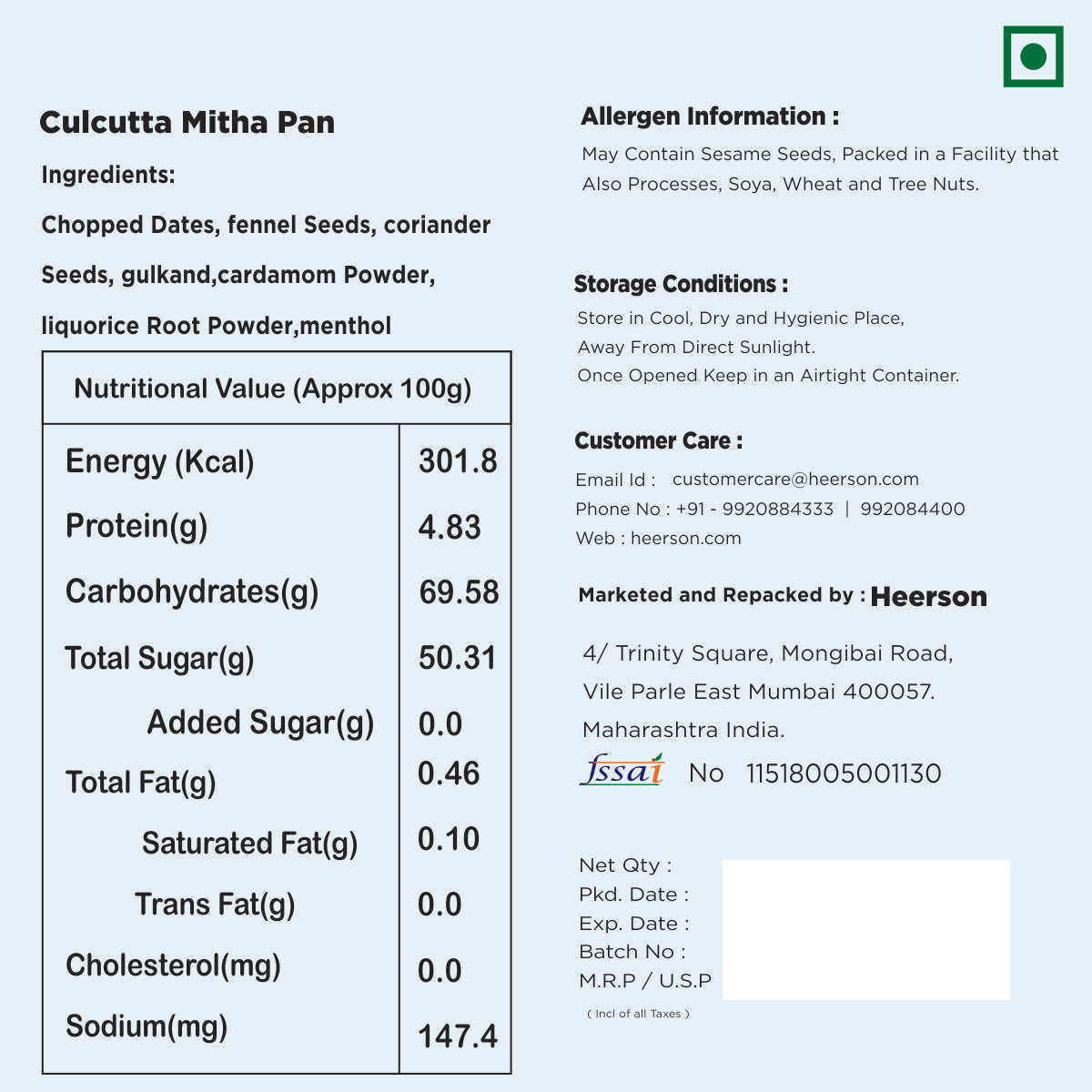Viewport: 1092px width, 1092px height.
Task: Click the Customer Care heading
Action: coord(658,441)
